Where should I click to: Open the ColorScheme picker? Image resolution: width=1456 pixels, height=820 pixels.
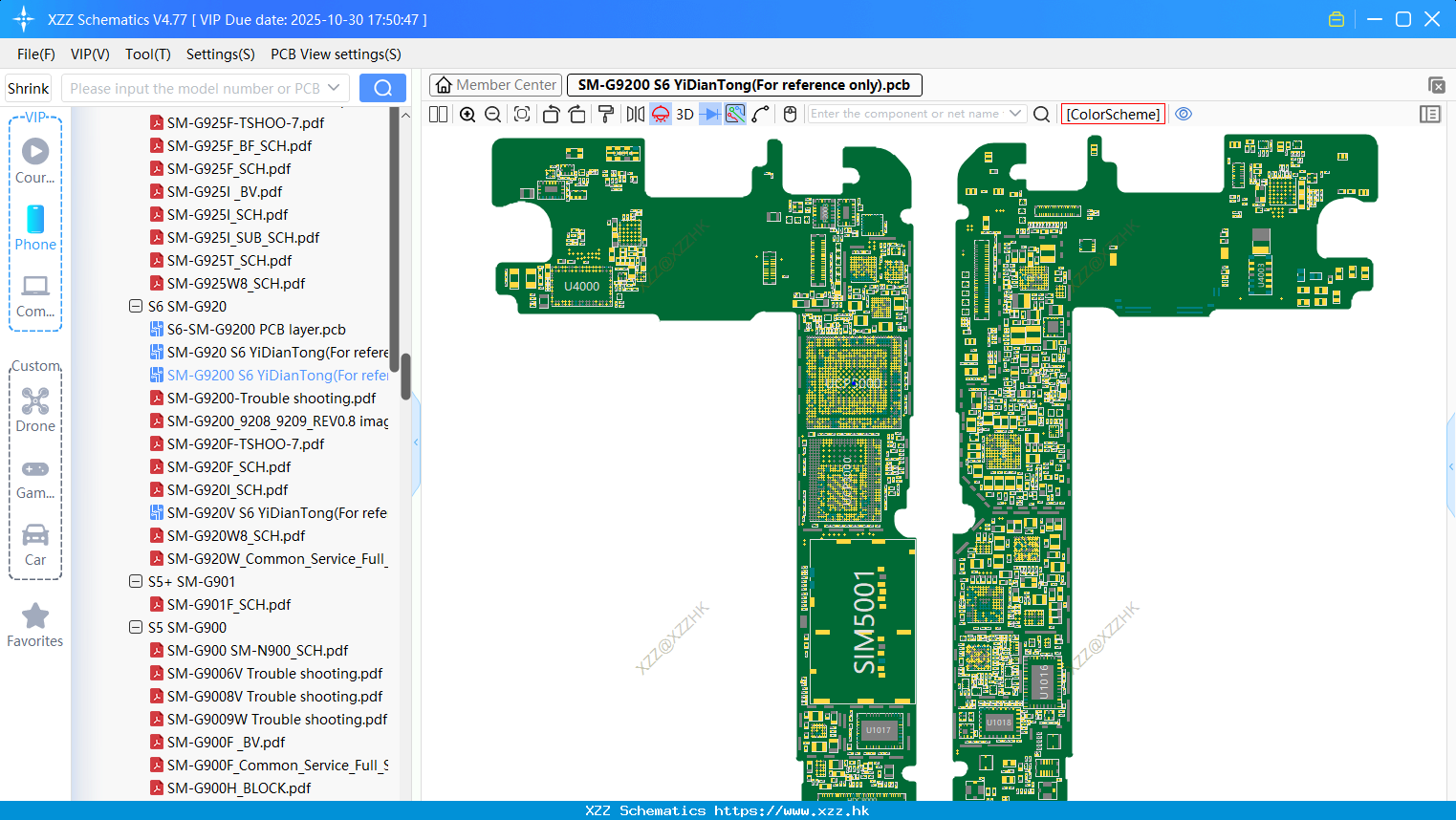[1113, 114]
